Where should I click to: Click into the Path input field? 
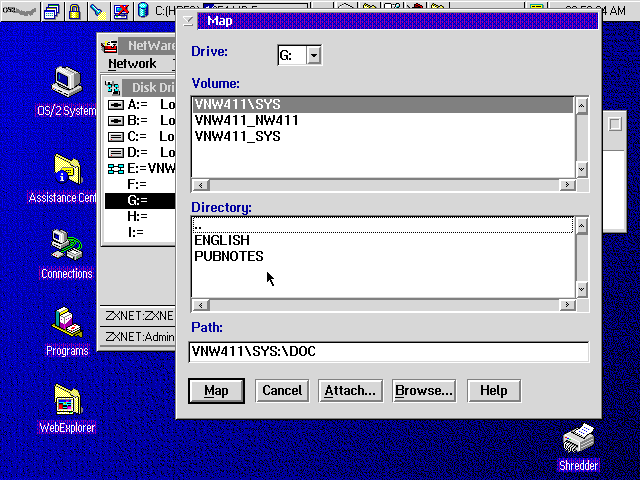(389, 352)
